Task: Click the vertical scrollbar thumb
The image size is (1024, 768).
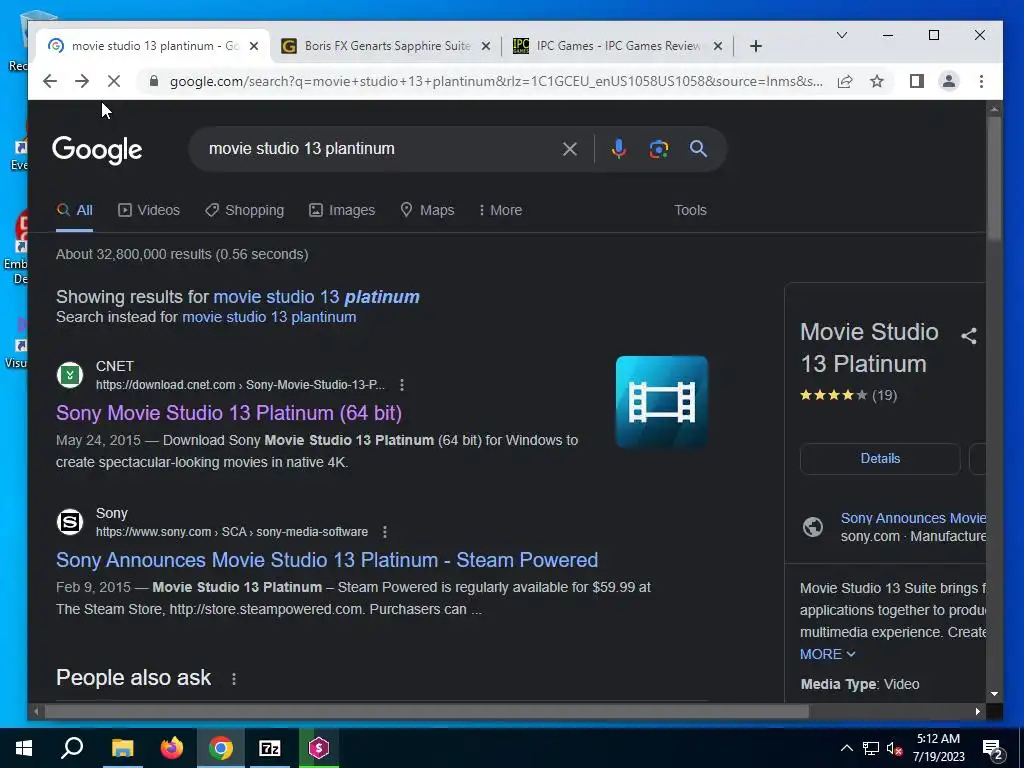Action: point(994,178)
